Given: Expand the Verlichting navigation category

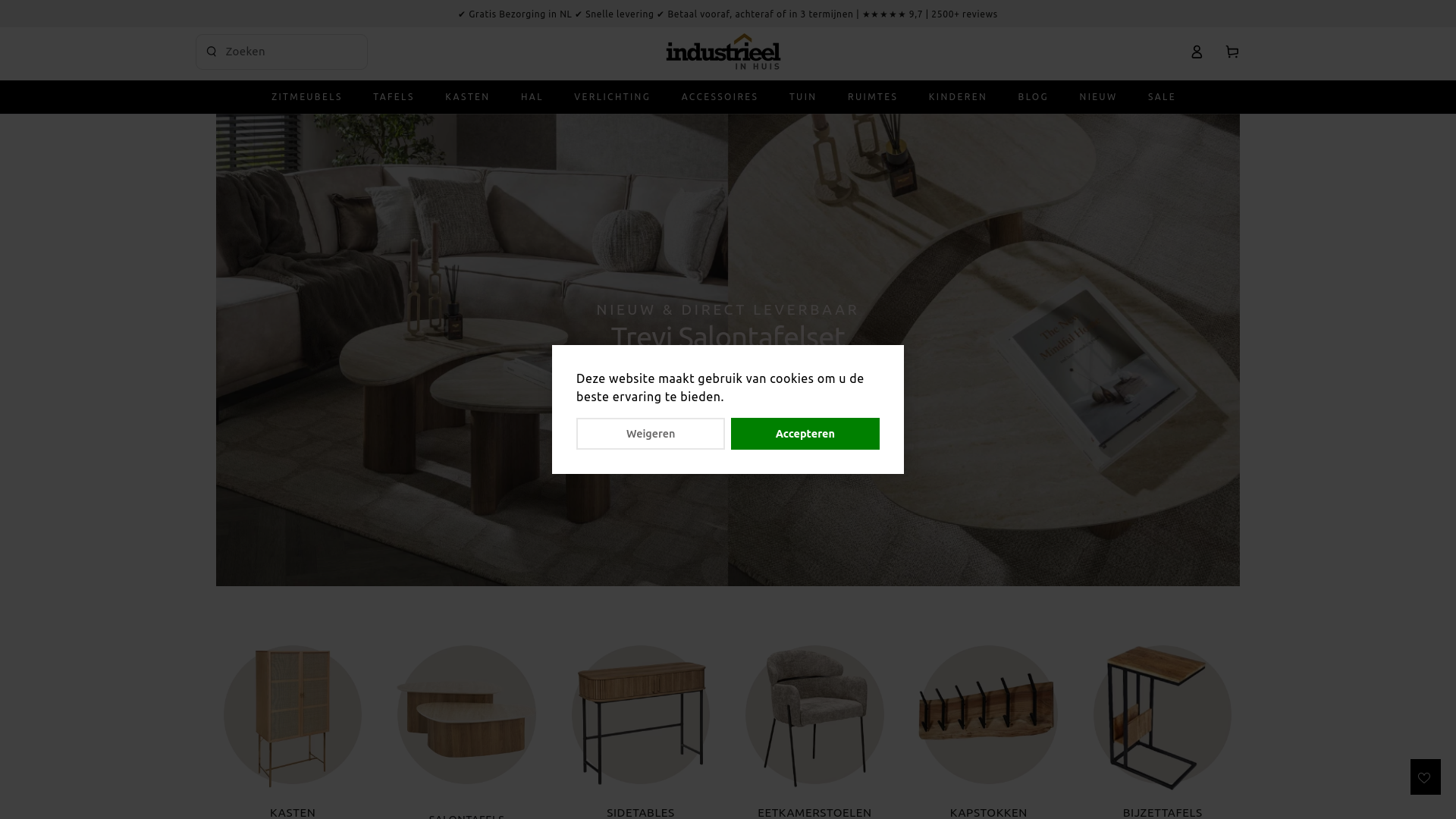Looking at the screenshot, I should pyautogui.click(x=612, y=97).
